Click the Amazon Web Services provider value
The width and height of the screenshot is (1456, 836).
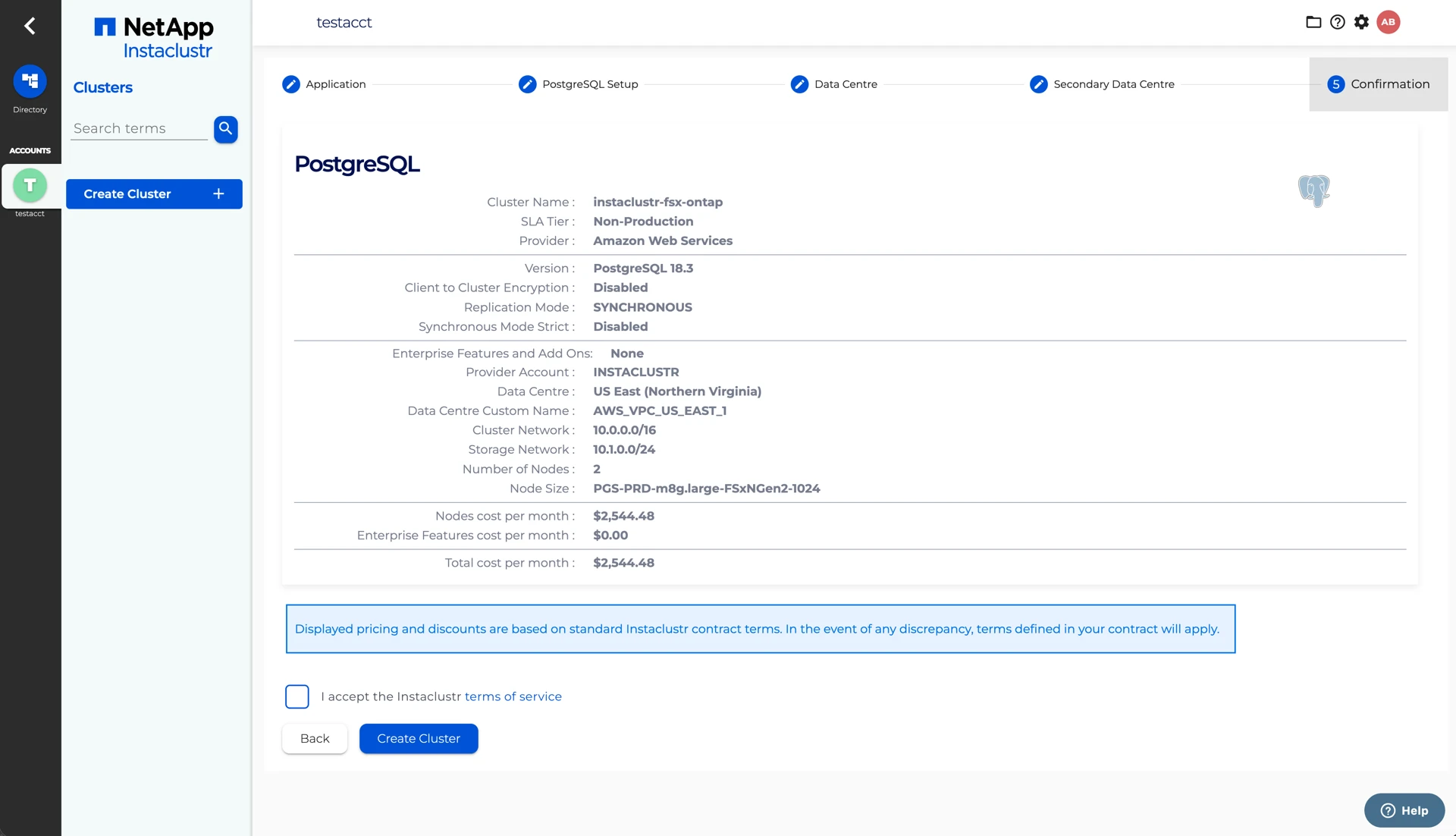(x=663, y=241)
